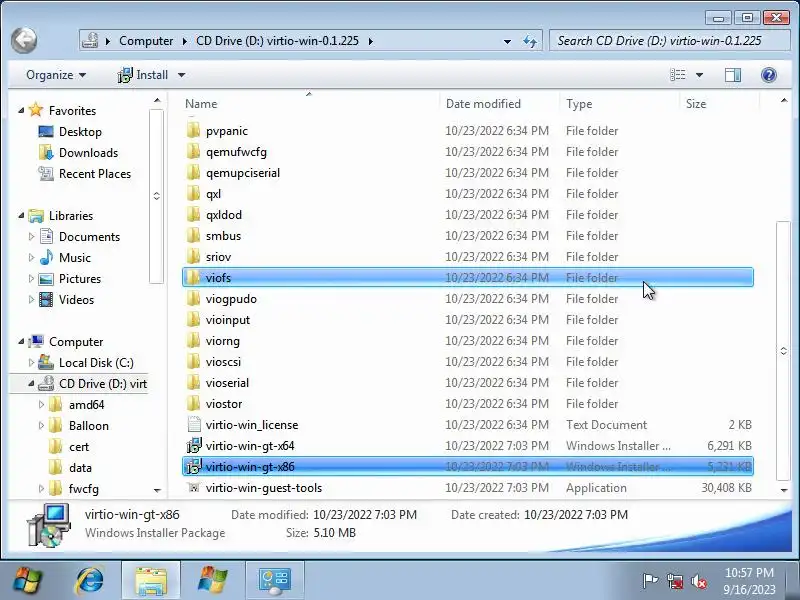The width and height of the screenshot is (800, 600).
Task: Select the viogpudo folder
Action: click(231, 298)
